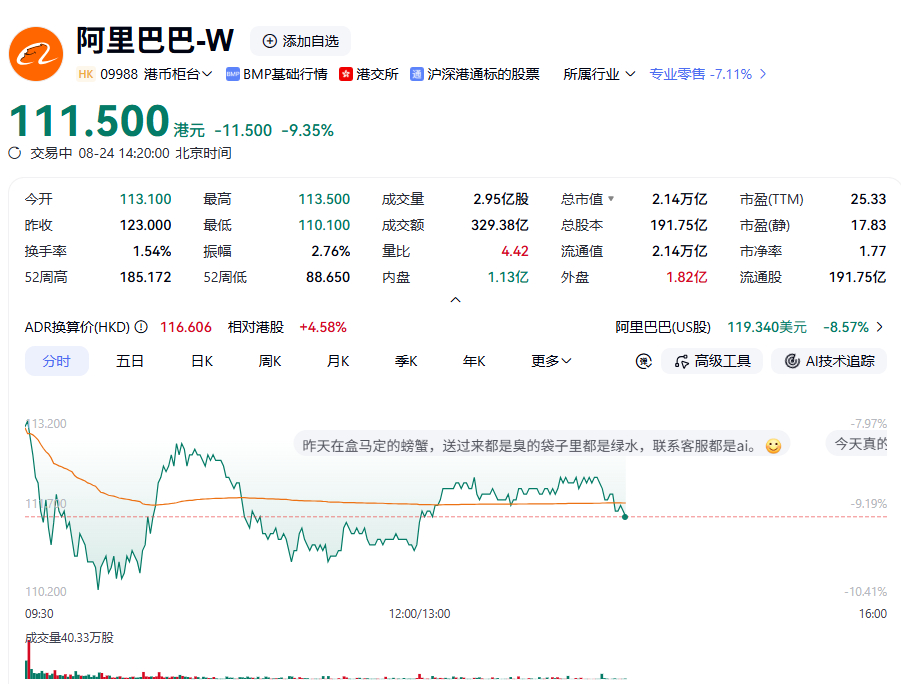
Task: Click the smiley emoji in comment bubble
Action: pyautogui.click(x=773, y=446)
